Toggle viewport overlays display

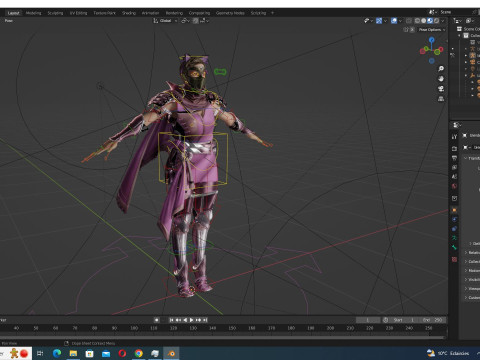pyautogui.click(x=394, y=21)
